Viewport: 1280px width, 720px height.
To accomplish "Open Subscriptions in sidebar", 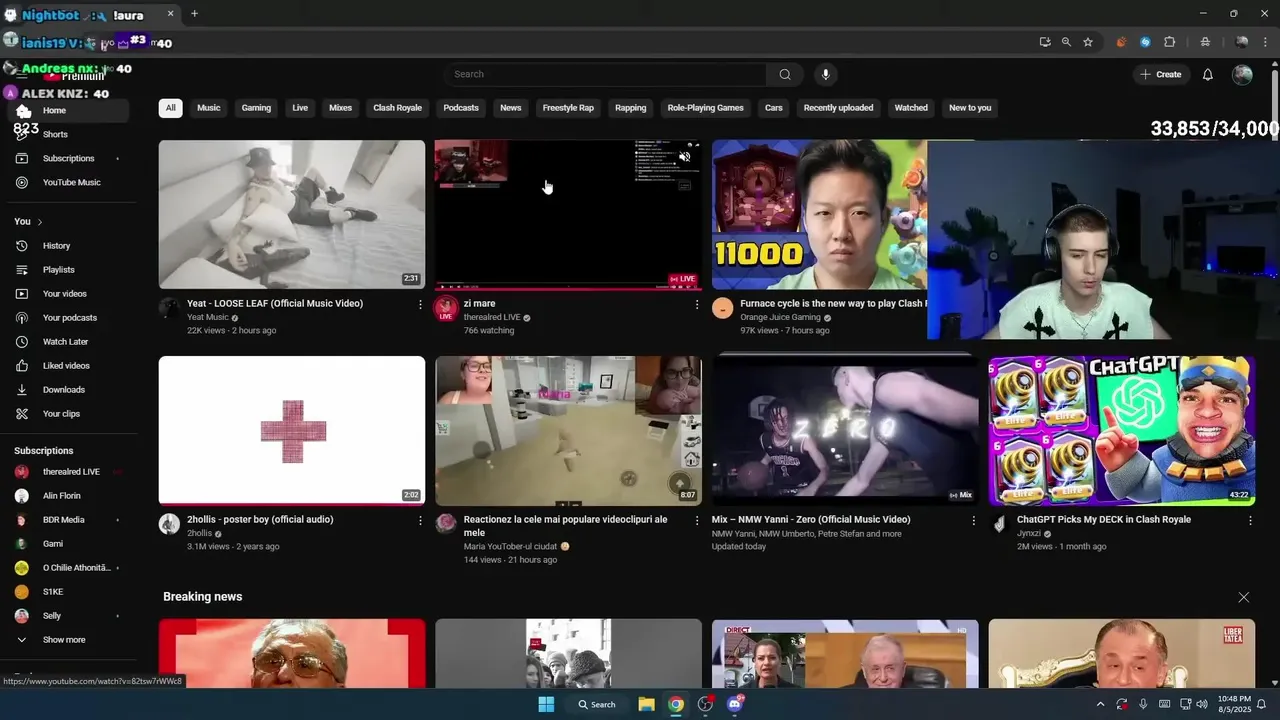I will (68, 158).
